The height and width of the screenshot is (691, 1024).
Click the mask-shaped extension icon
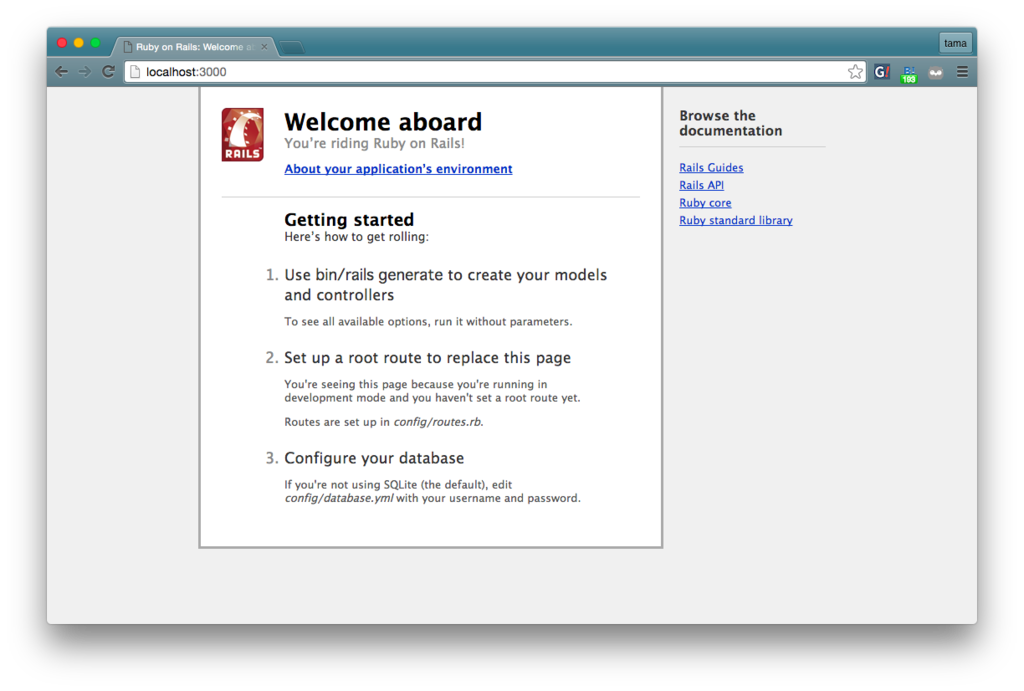point(936,72)
